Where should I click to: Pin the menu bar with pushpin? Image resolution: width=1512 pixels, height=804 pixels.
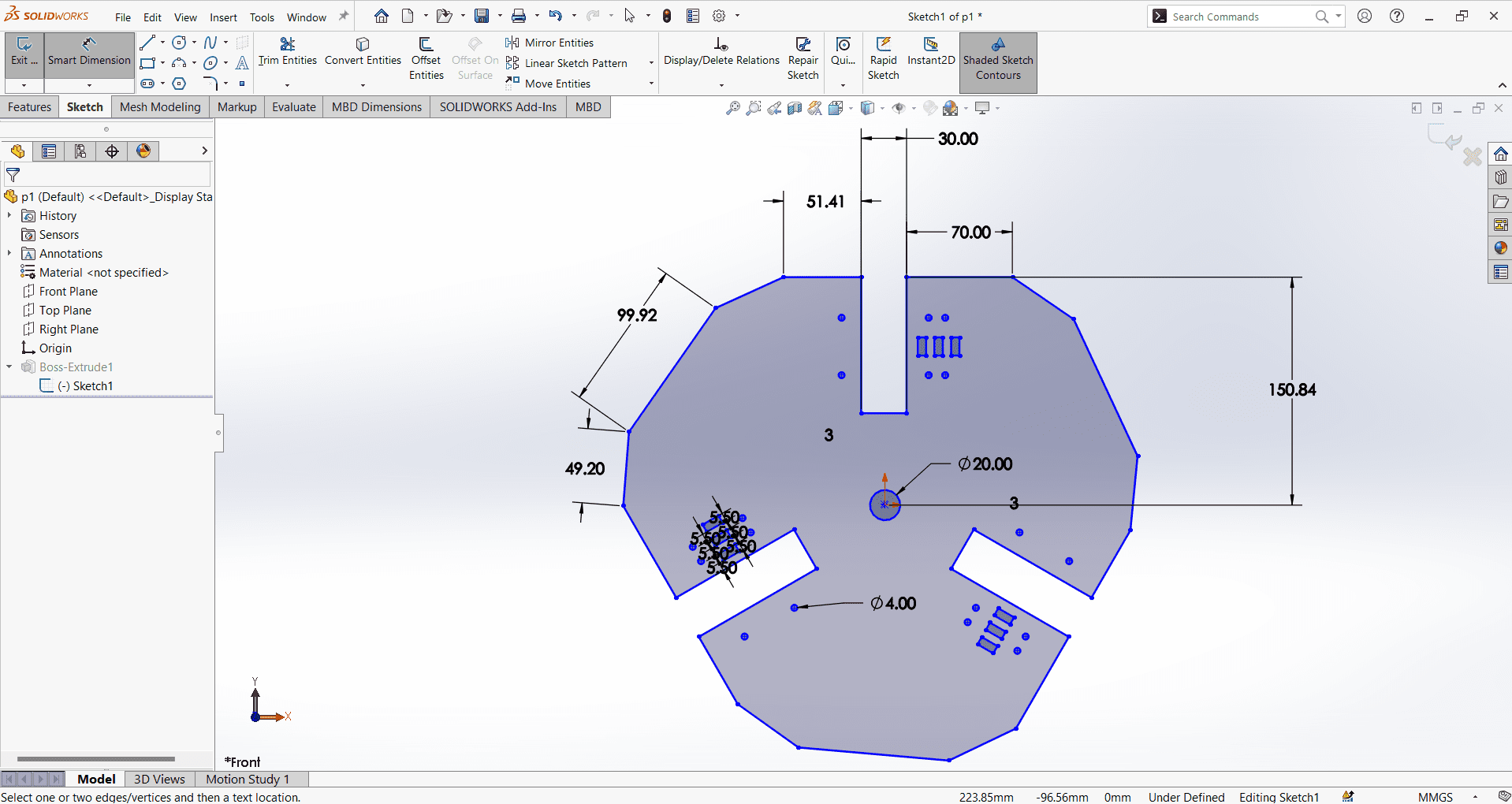coord(344,17)
